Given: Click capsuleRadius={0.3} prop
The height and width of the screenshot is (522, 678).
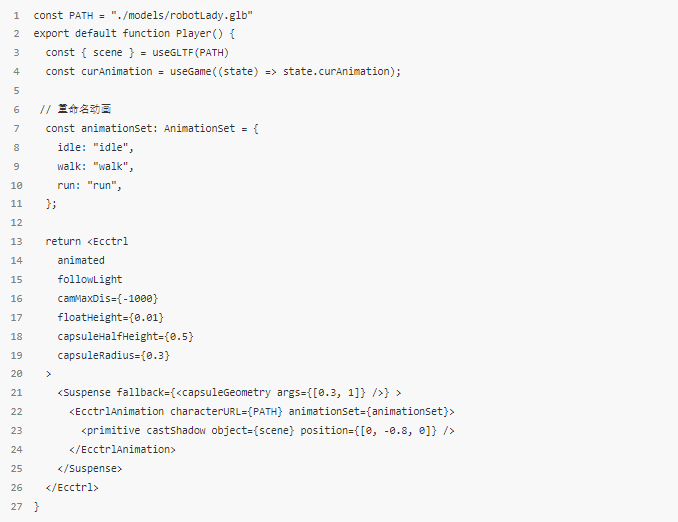Looking at the screenshot, I should coord(114,355).
